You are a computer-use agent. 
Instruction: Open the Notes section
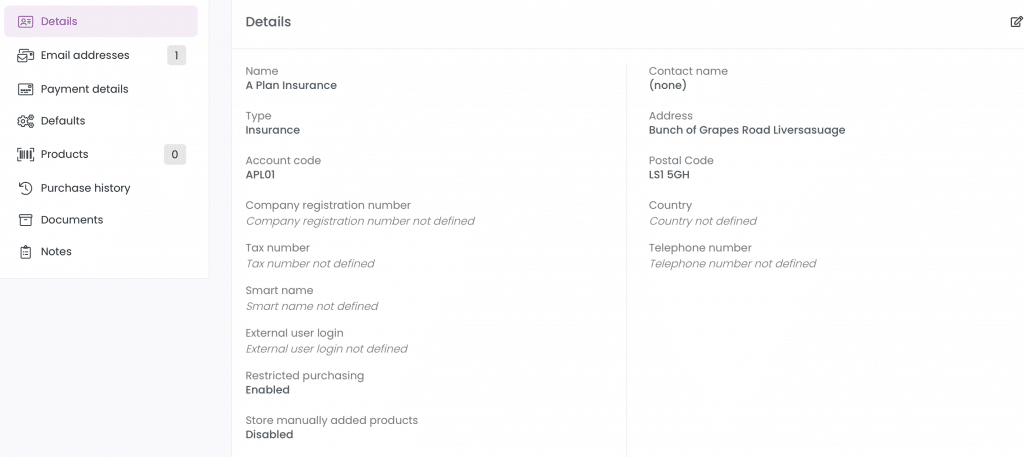101,252
